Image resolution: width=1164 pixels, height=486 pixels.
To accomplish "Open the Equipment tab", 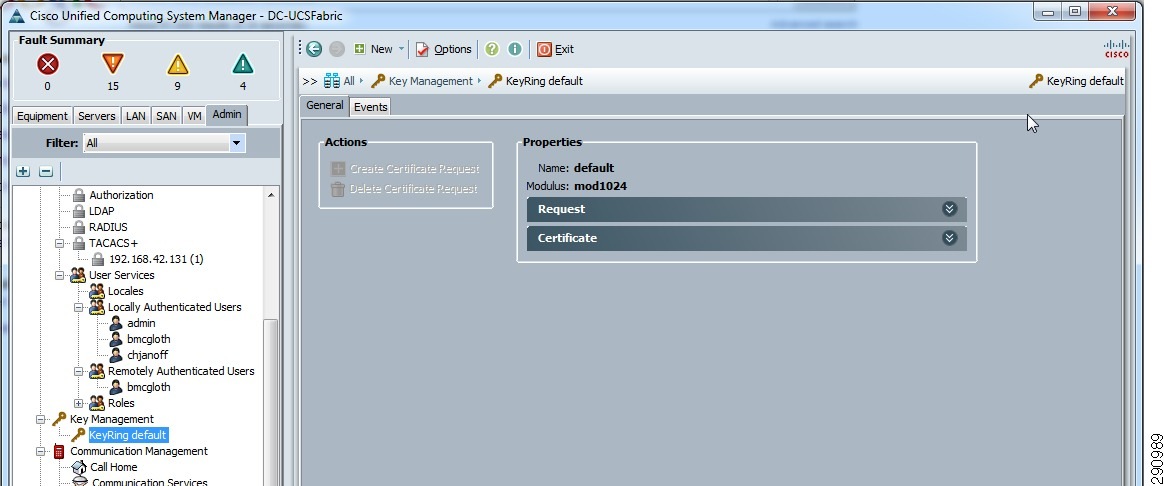I will (x=42, y=116).
